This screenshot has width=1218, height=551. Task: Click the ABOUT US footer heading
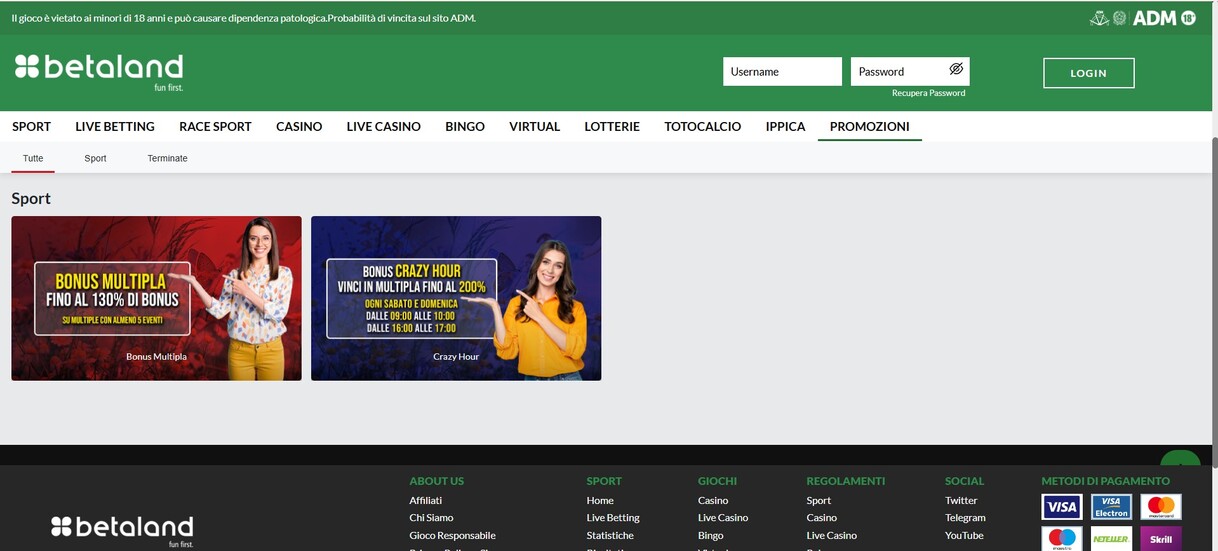pos(437,481)
